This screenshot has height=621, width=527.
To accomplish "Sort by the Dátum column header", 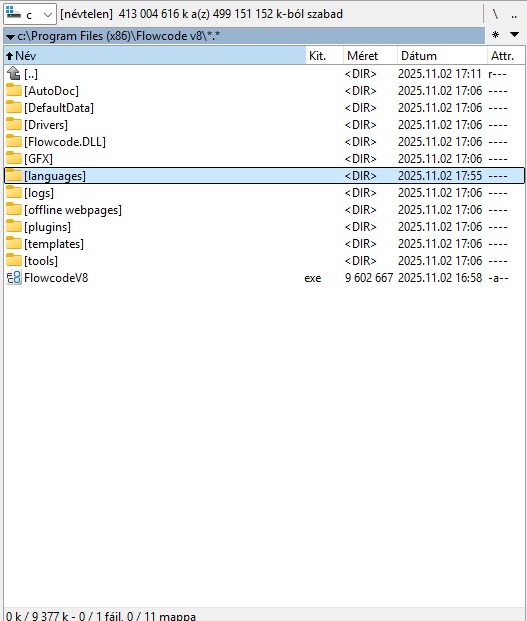I will [x=442, y=55].
